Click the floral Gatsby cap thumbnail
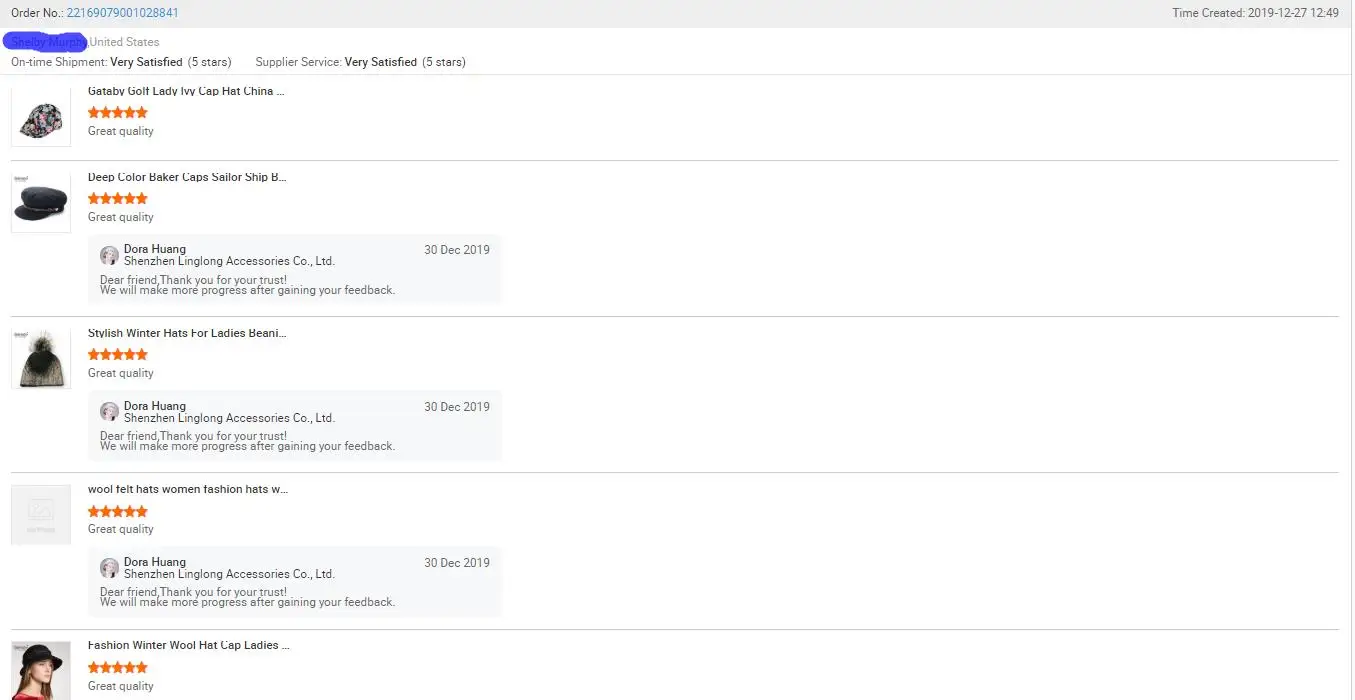Image resolution: width=1355 pixels, height=700 pixels. (41, 118)
